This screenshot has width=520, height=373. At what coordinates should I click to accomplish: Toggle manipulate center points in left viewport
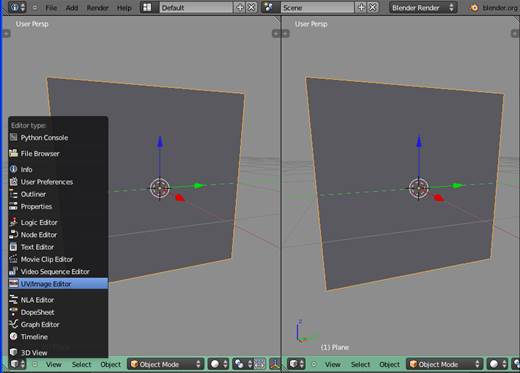(x=260, y=364)
